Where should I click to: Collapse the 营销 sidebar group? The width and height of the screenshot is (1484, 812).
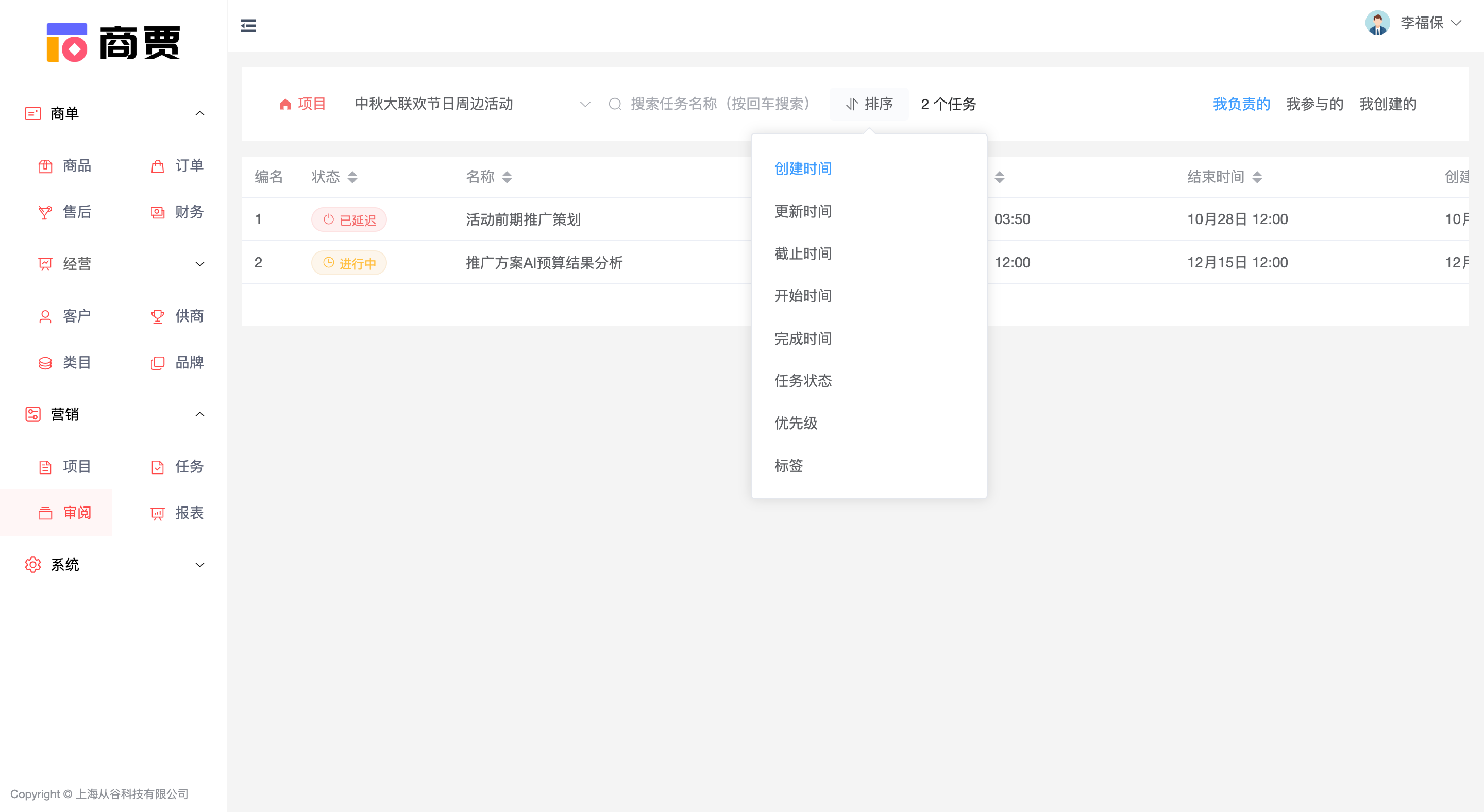(200, 414)
